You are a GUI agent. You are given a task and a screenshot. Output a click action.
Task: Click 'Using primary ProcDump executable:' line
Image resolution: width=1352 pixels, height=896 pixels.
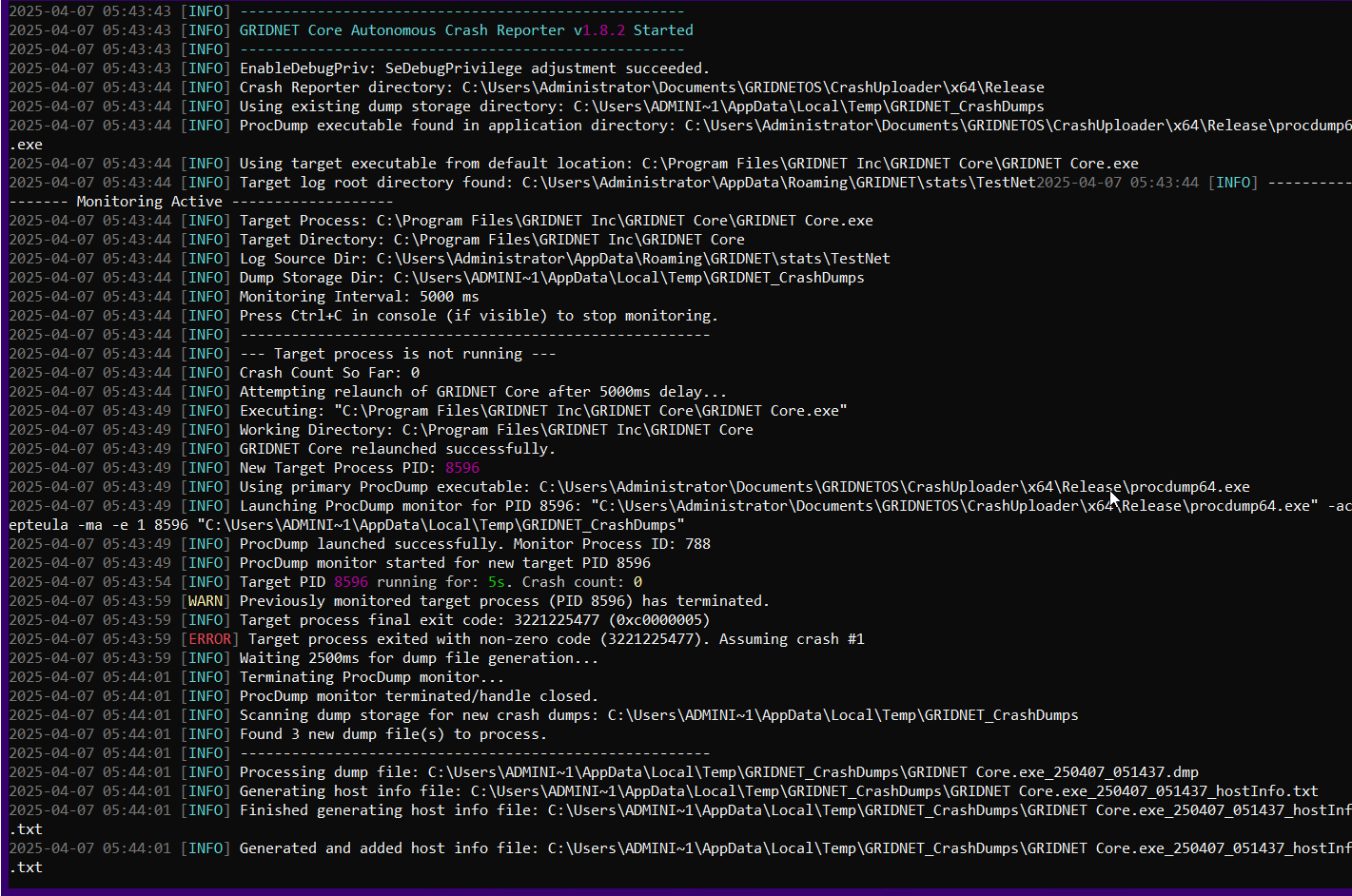pos(745,487)
